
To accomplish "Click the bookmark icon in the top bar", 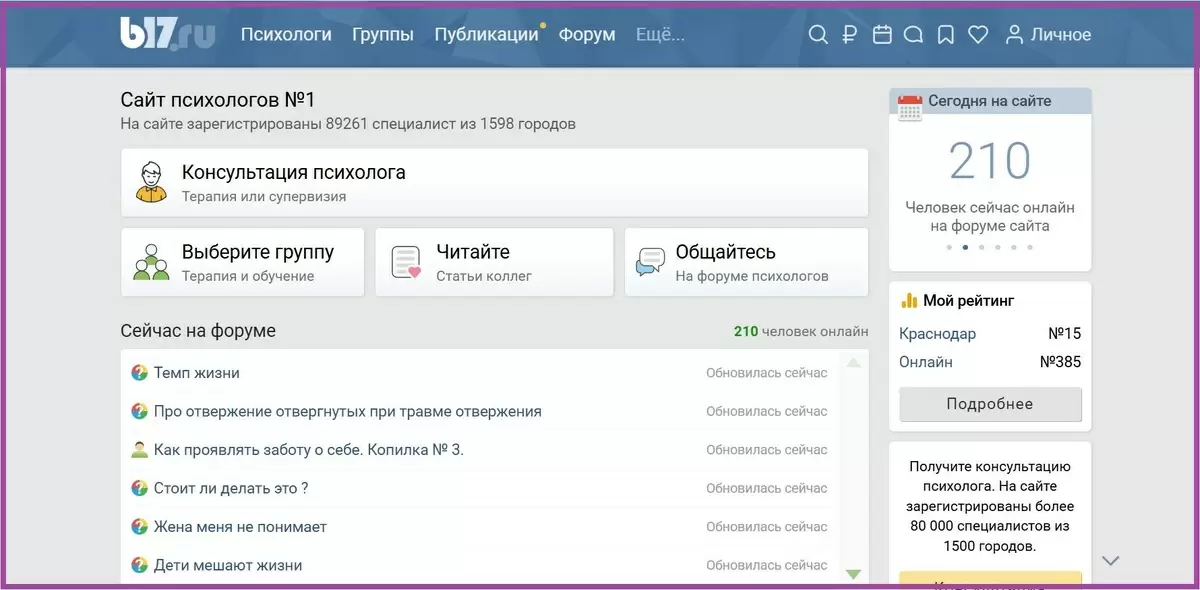I will [x=945, y=33].
